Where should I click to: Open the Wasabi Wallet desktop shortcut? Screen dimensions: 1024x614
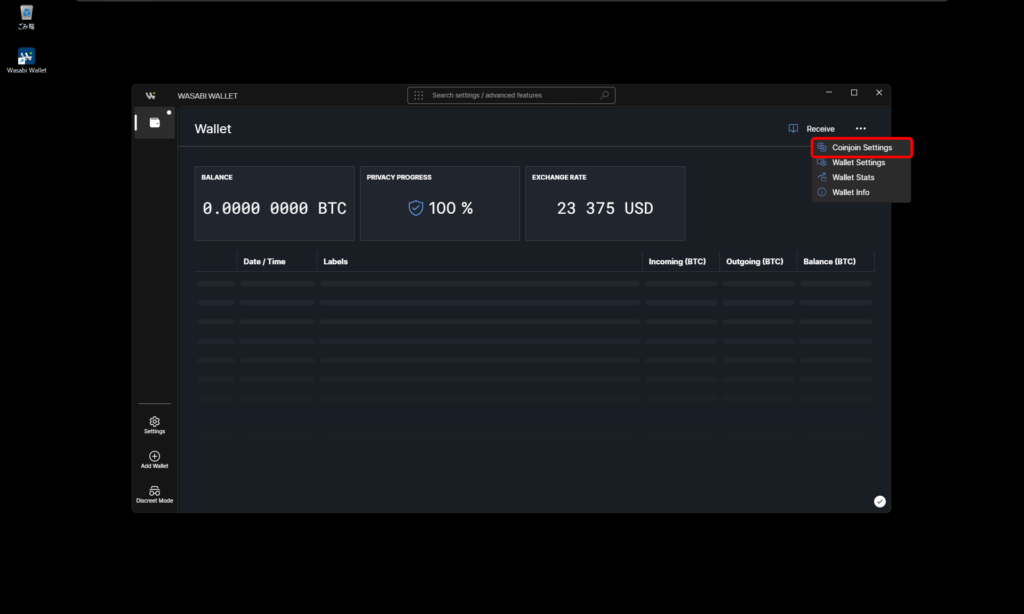coord(26,60)
